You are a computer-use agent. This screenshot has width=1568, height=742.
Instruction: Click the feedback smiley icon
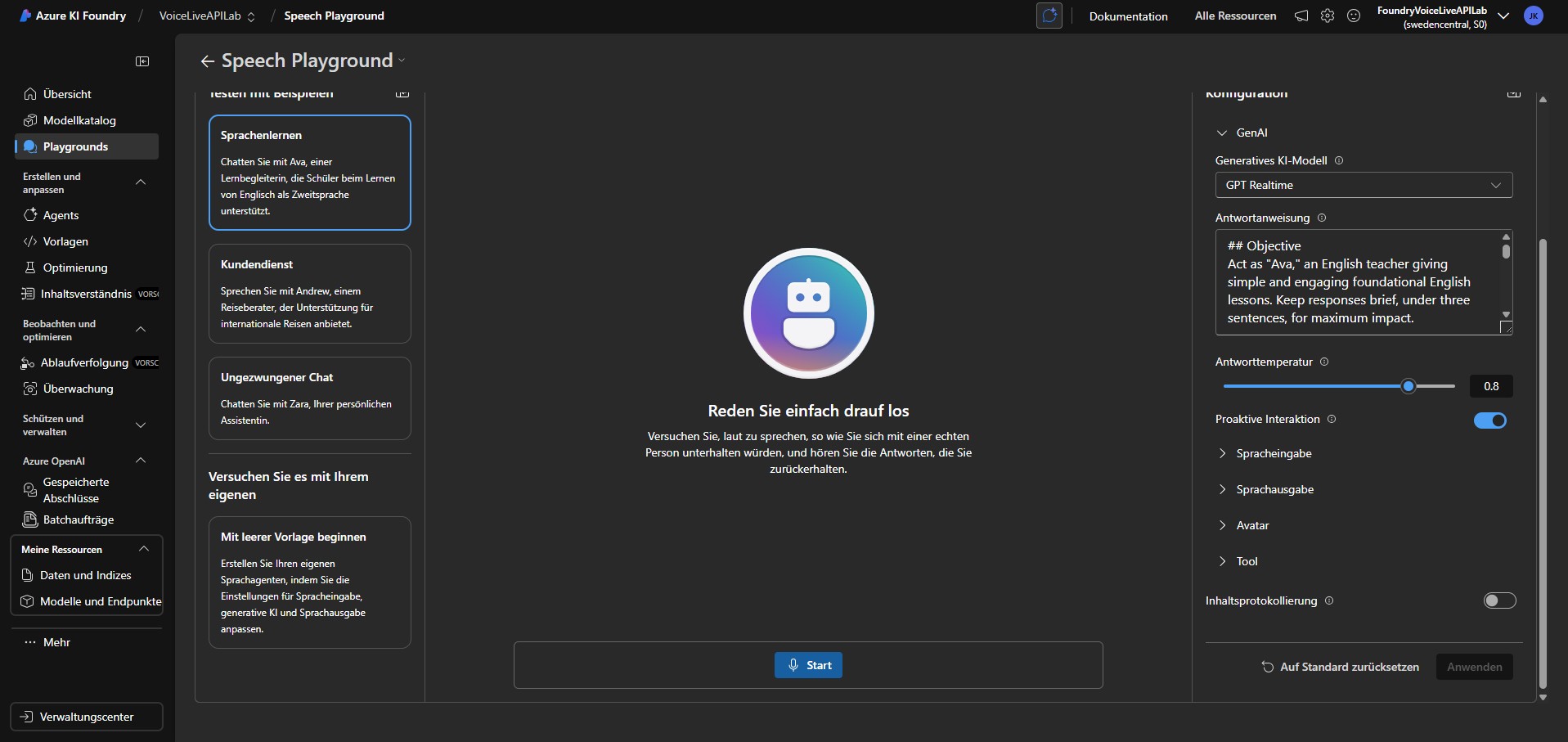pos(1353,16)
